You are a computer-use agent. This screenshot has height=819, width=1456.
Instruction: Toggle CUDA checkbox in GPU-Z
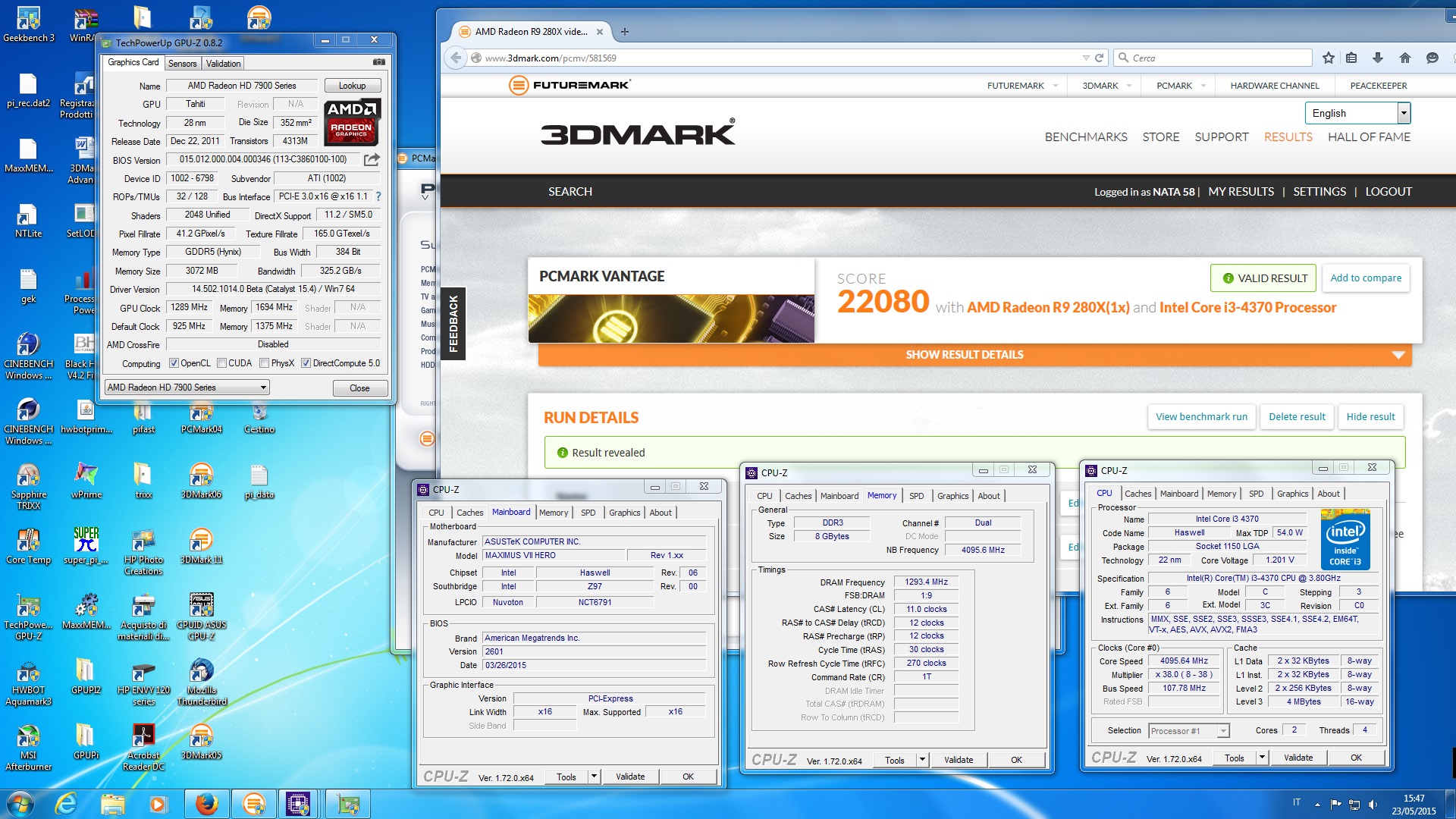[222, 363]
